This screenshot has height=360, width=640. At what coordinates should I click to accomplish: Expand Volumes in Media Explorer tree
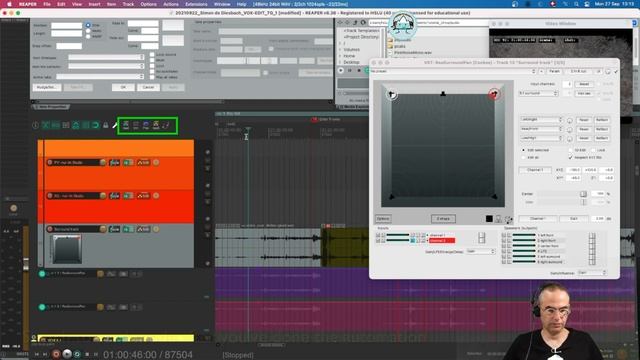[340, 49]
